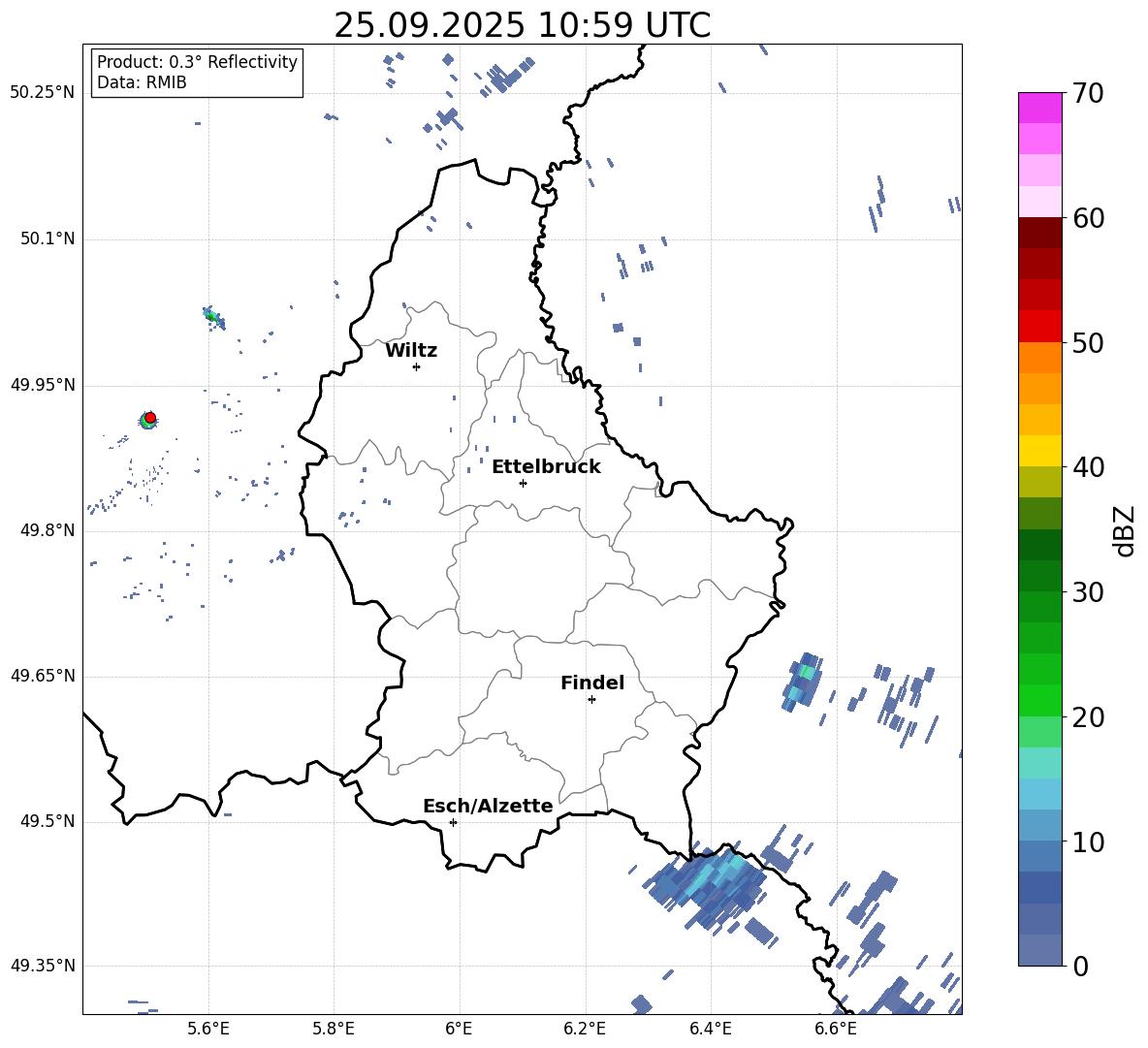Click the dark maroon colorbar swatch below 60
This screenshot has height=1048, width=1148.
[1039, 234]
